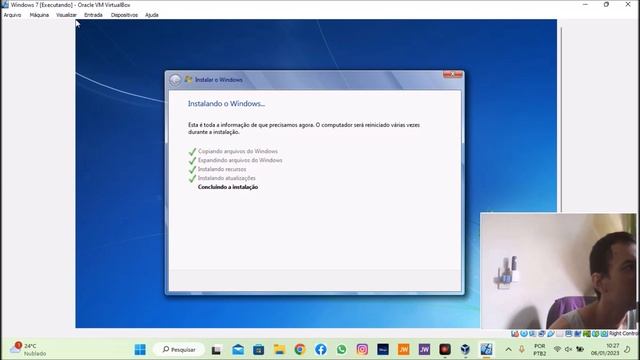Open Instagram from the taskbar
Screen dimensions: 640x360
point(362,350)
